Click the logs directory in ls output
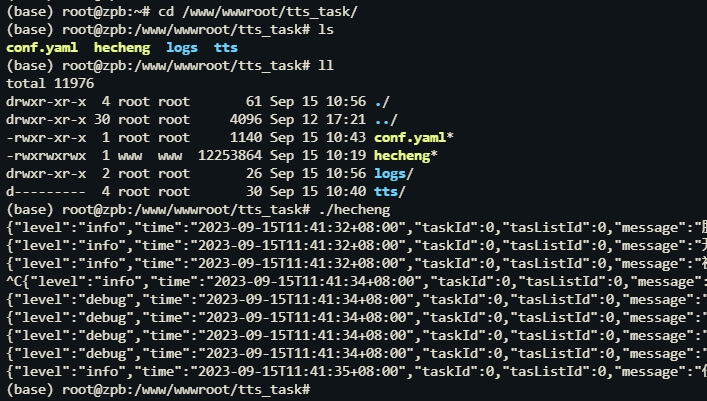This screenshot has width=707, height=401. (182, 47)
